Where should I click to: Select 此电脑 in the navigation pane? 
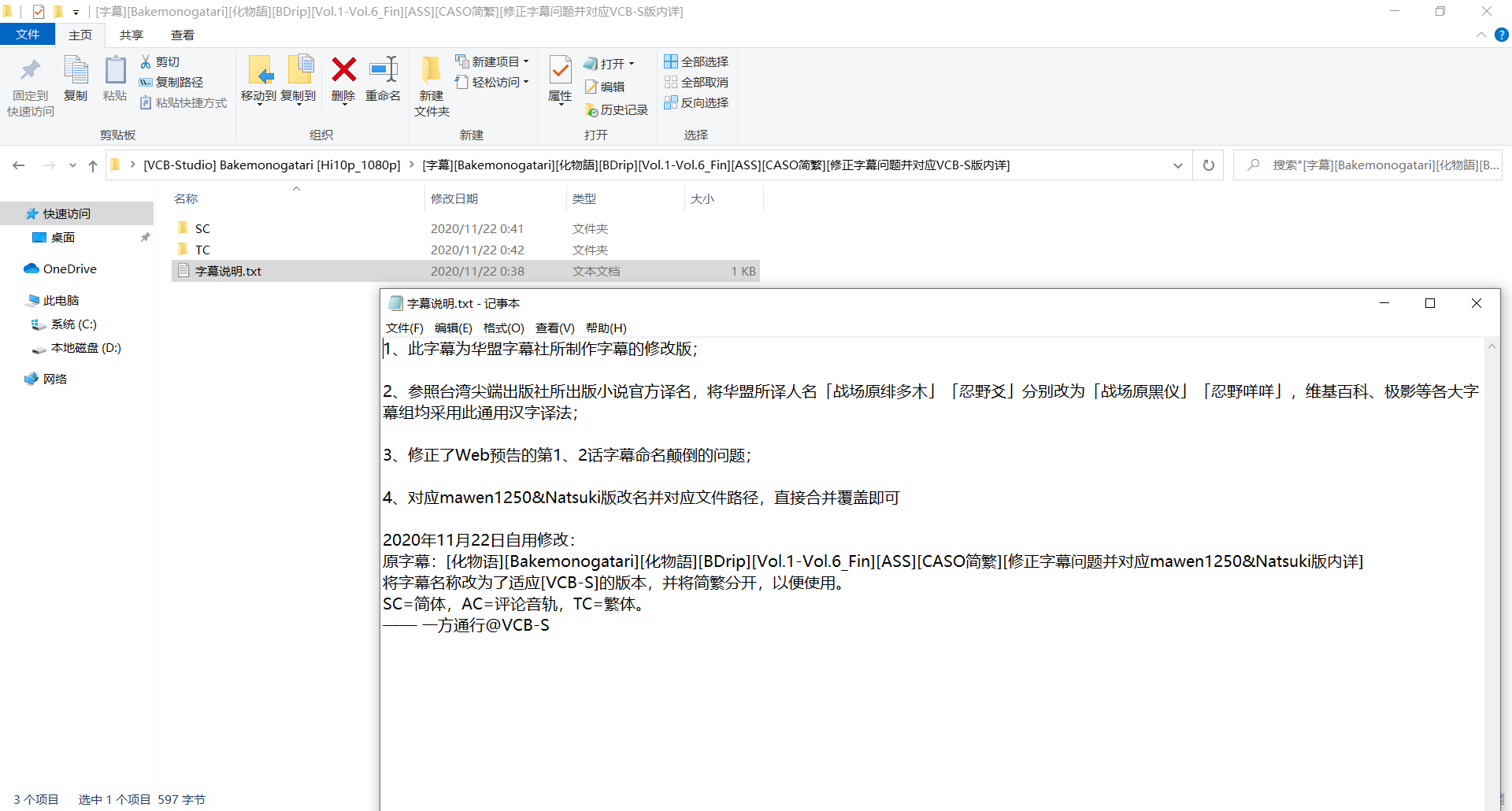click(x=53, y=300)
